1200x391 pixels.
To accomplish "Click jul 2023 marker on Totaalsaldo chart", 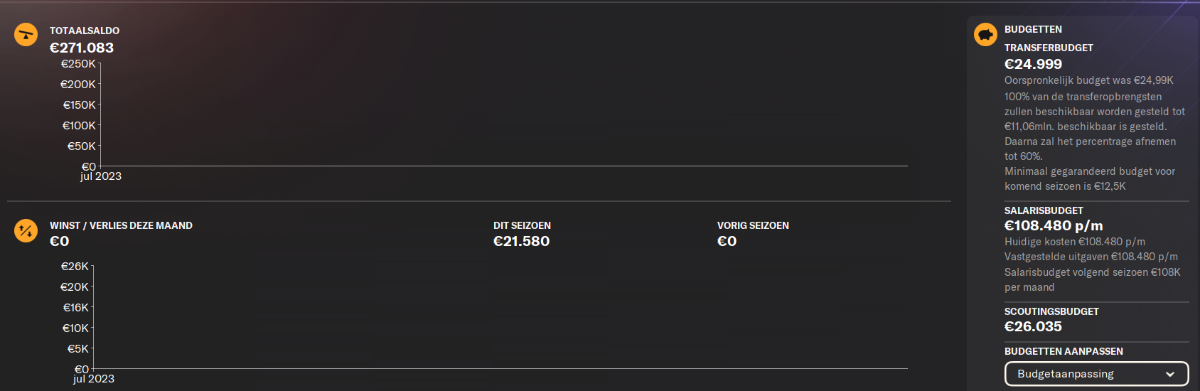I will [x=101, y=176].
